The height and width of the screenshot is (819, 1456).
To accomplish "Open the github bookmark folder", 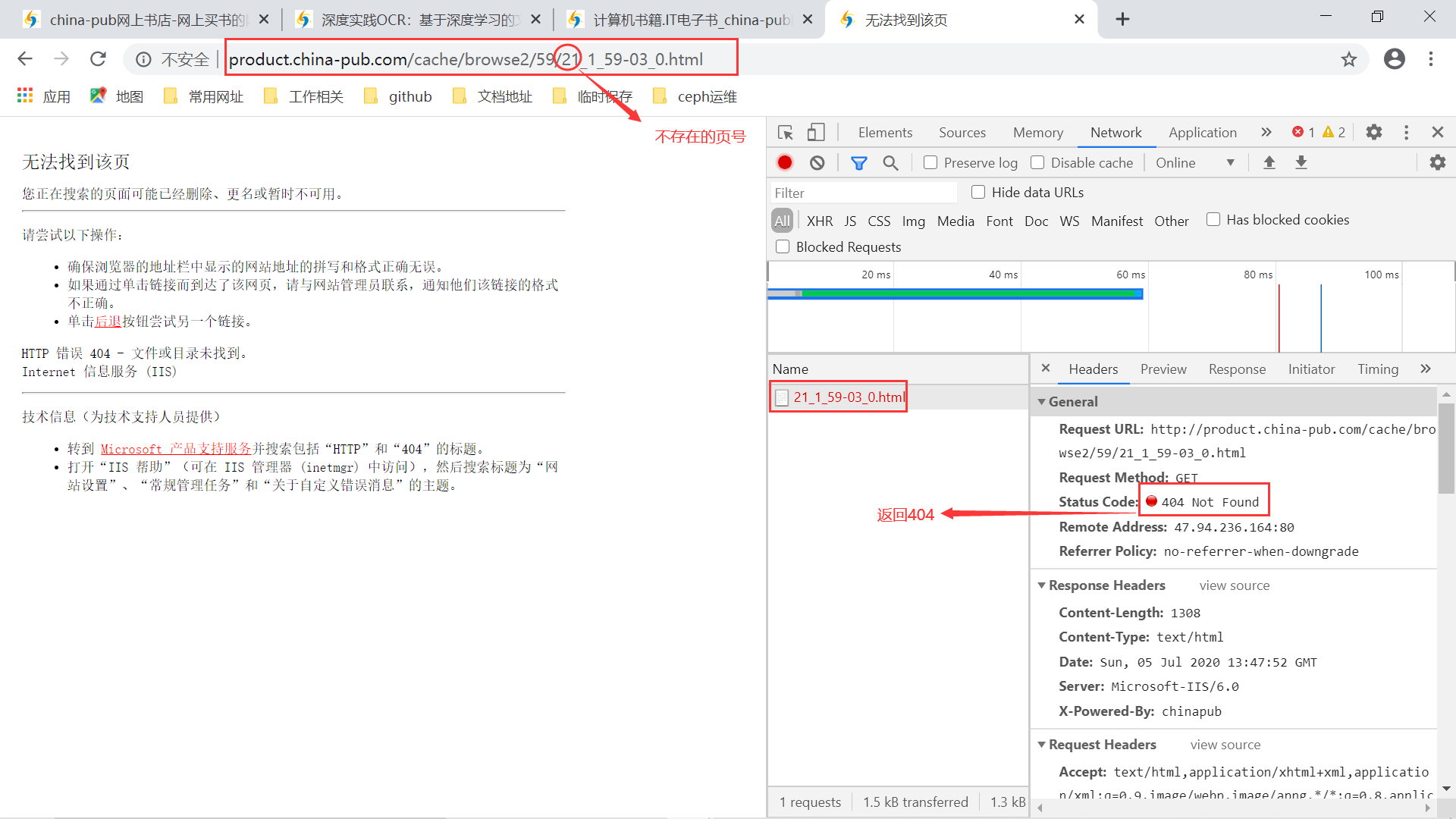I will click(397, 96).
